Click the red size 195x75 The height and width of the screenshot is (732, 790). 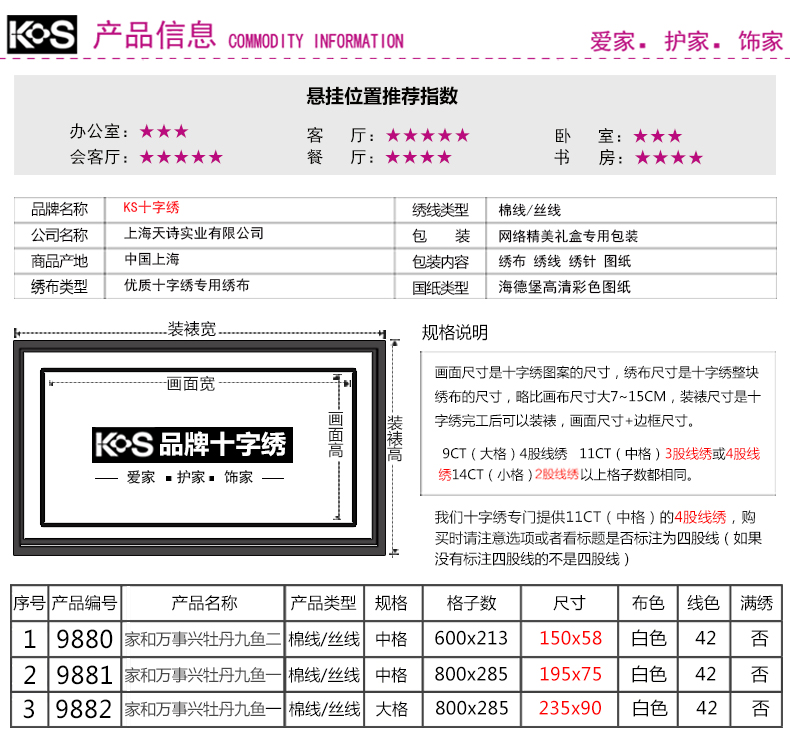pyautogui.click(x=571, y=674)
